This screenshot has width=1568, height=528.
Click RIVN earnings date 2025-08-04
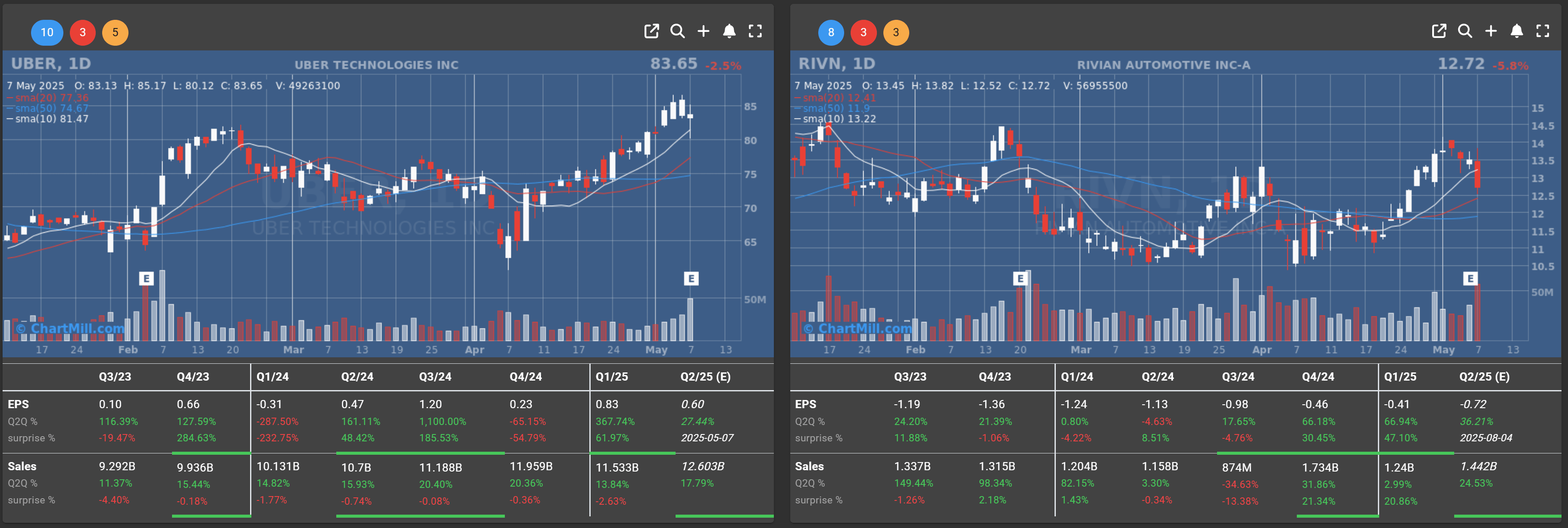coord(1486,438)
